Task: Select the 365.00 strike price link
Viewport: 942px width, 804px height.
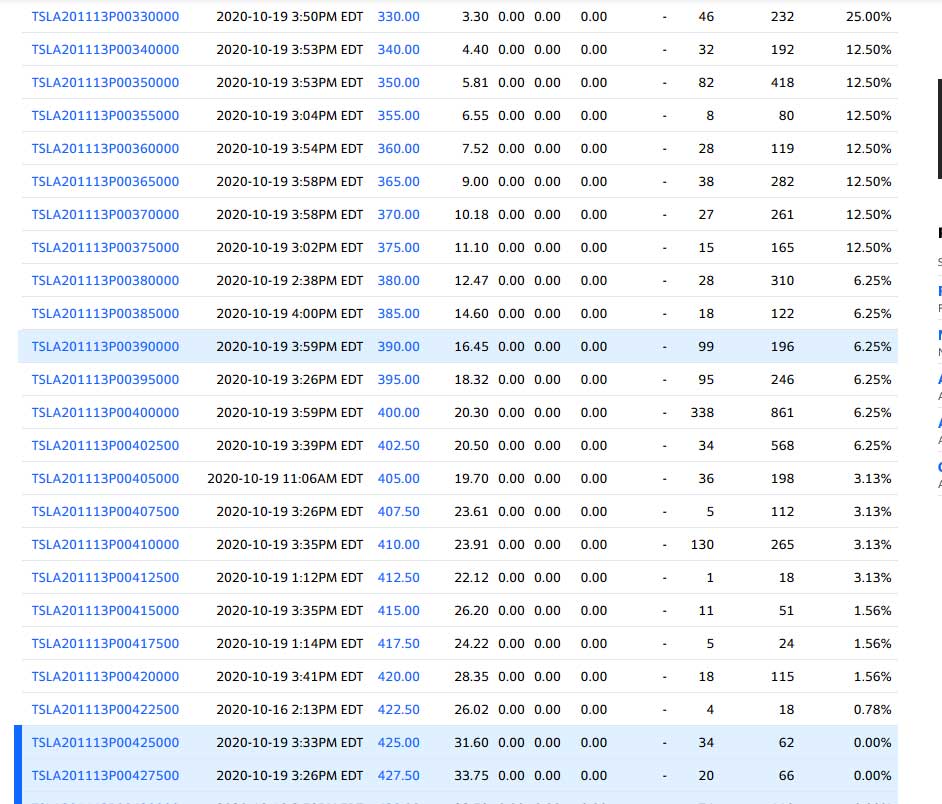Action: coord(398,182)
